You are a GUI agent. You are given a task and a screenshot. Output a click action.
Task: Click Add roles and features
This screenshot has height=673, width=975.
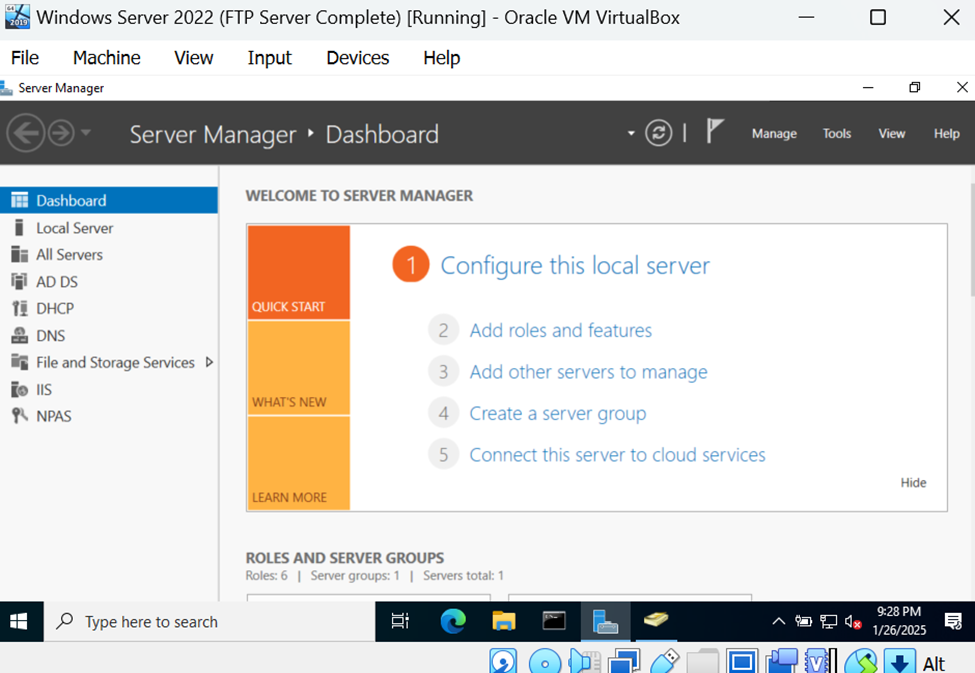coord(560,330)
